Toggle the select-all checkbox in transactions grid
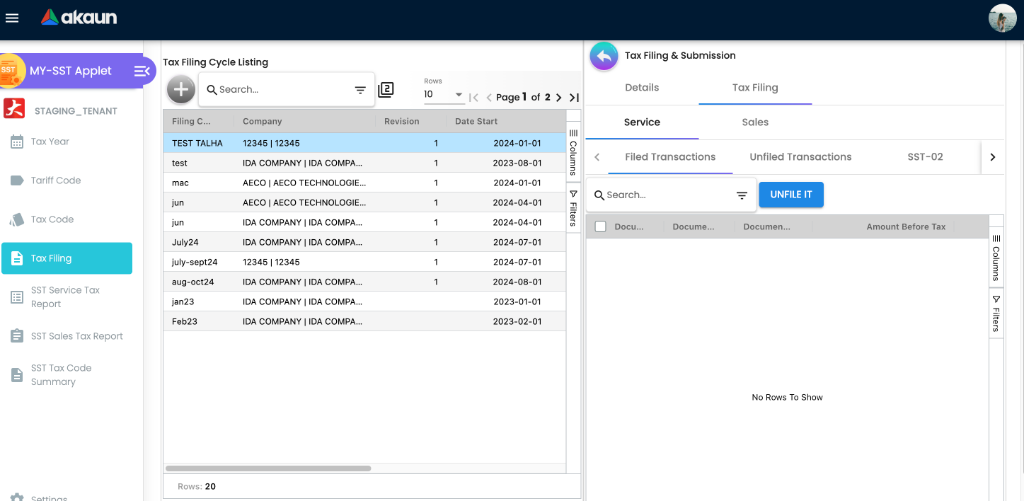The width and height of the screenshot is (1024, 501). click(600, 227)
